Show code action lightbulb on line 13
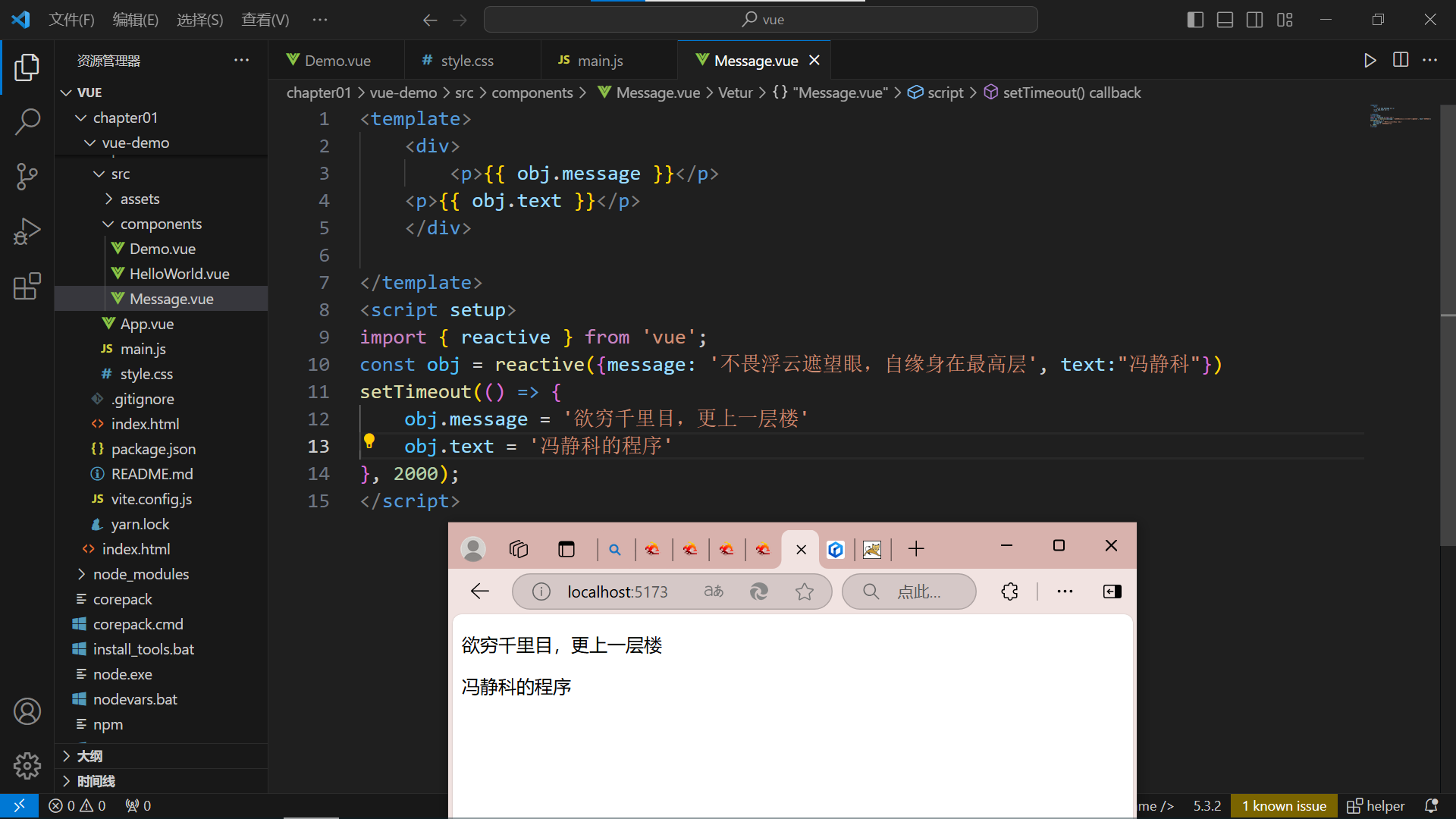Screen dimensions: 1456x819 tap(369, 441)
